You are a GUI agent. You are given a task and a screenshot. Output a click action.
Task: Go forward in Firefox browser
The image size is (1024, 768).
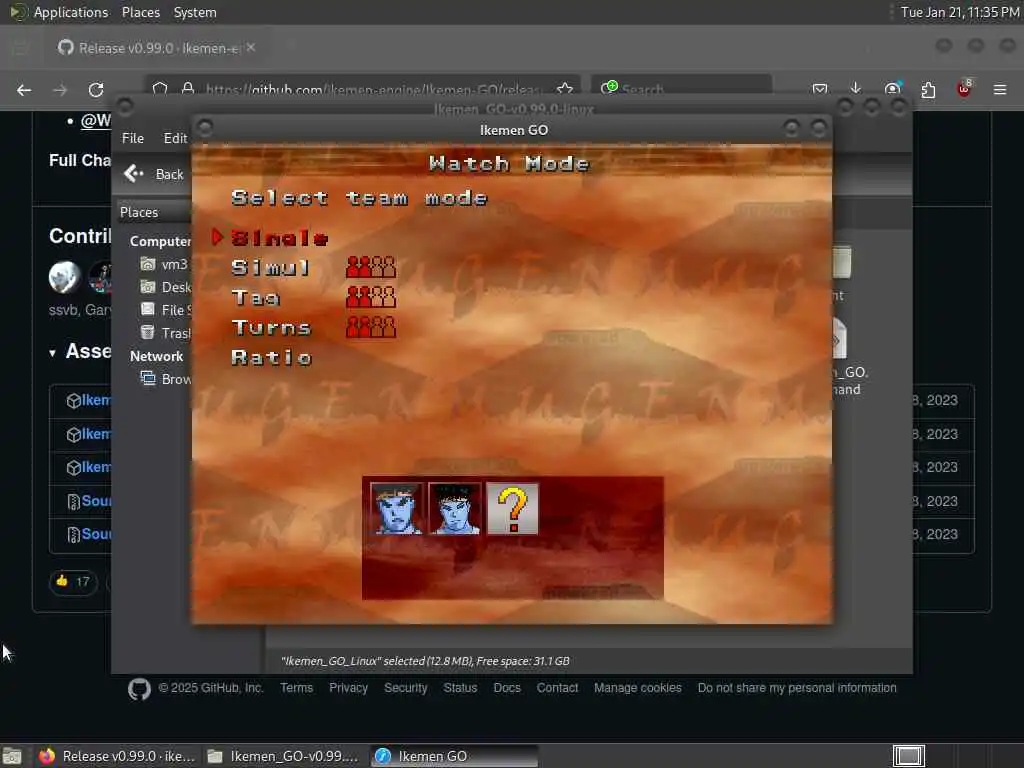point(60,90)
